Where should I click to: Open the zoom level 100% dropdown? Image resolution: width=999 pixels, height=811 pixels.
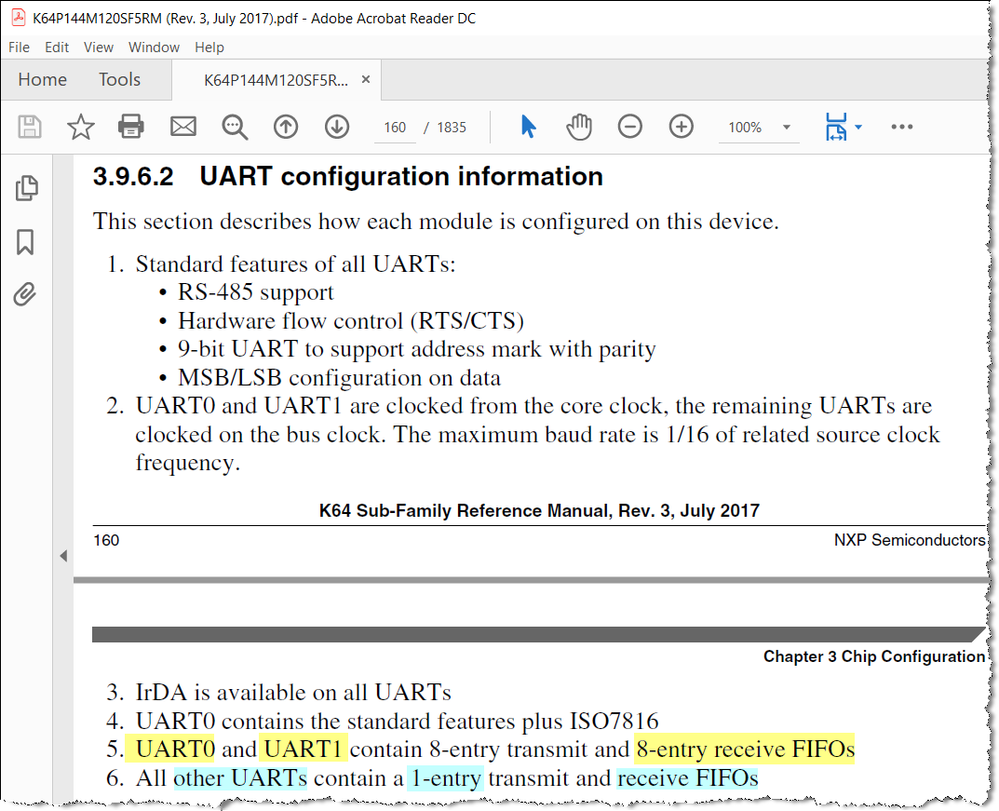pos(786,127)
